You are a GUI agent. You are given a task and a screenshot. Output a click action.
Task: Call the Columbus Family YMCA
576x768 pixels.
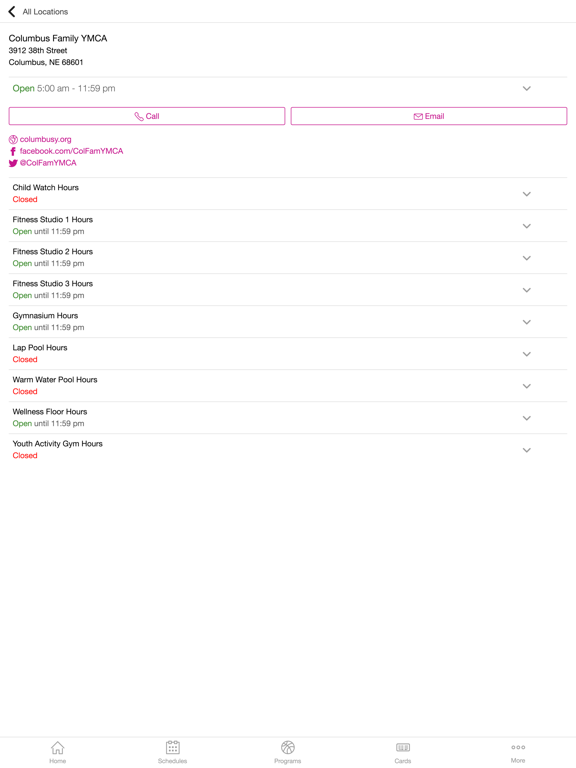[x=146, y=116]
